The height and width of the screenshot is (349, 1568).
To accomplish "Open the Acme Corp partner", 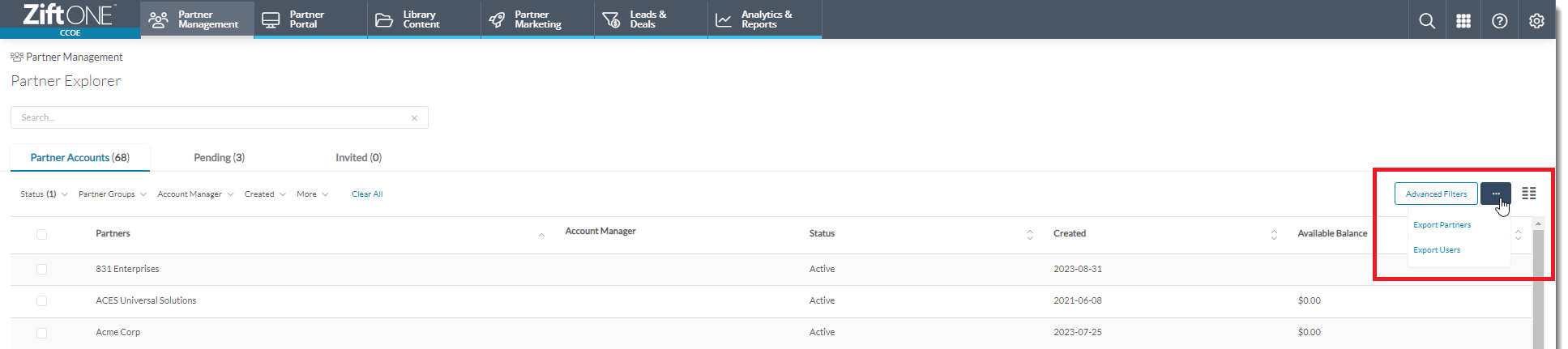I will (117, 332).
